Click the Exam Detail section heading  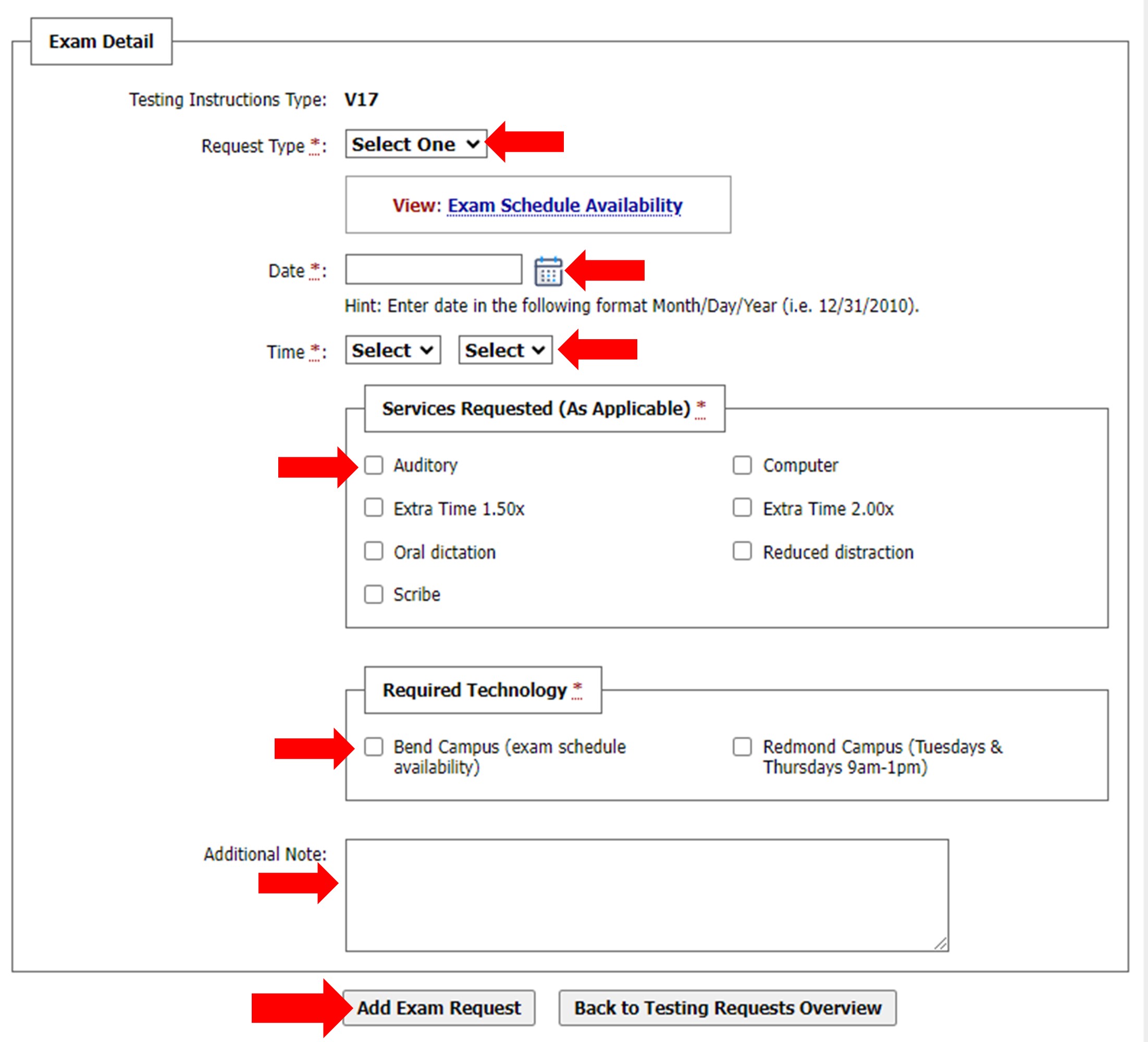(x=102, y=42)
